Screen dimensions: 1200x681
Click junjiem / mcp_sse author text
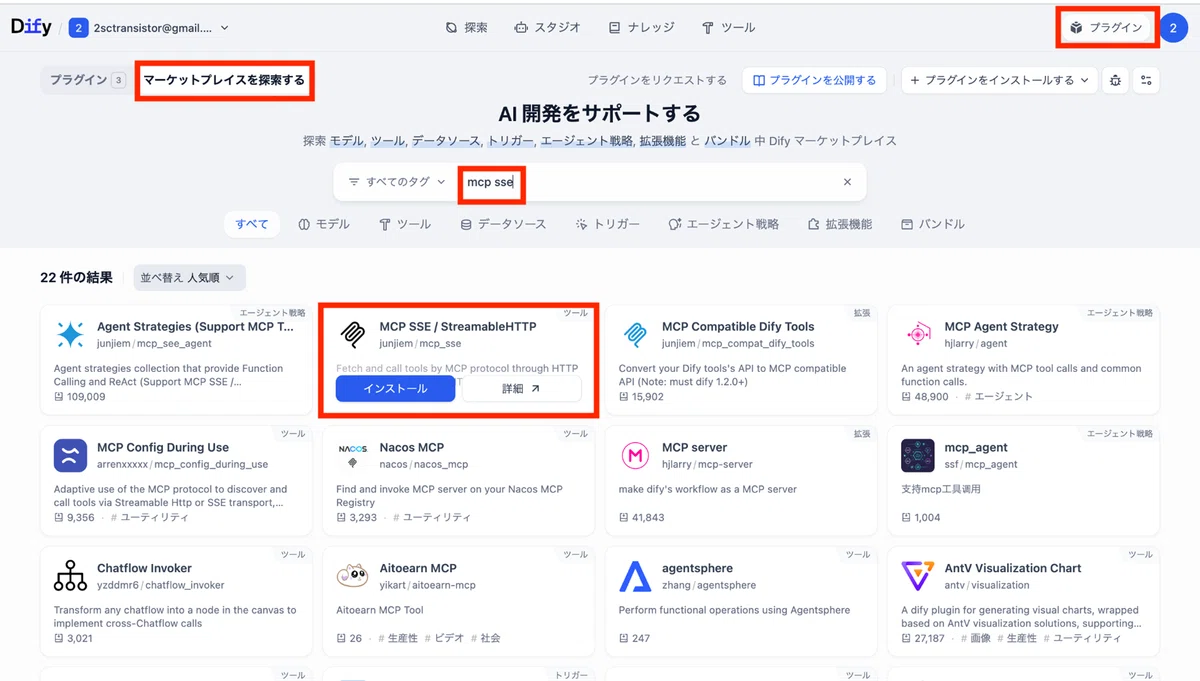click(x=420, y=343)
